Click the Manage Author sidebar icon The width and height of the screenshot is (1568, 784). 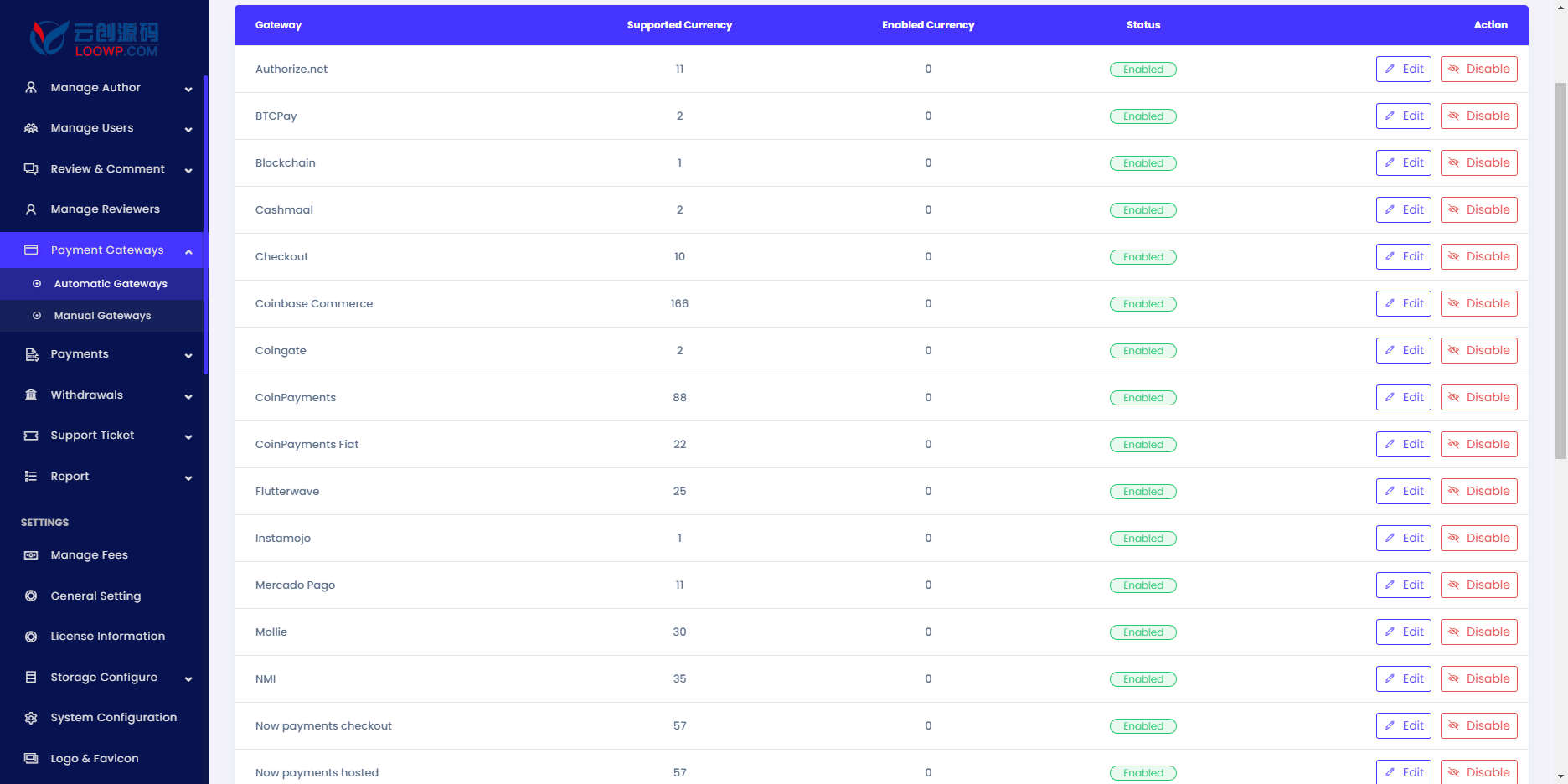pyautogui.click(x=31, y=87)
